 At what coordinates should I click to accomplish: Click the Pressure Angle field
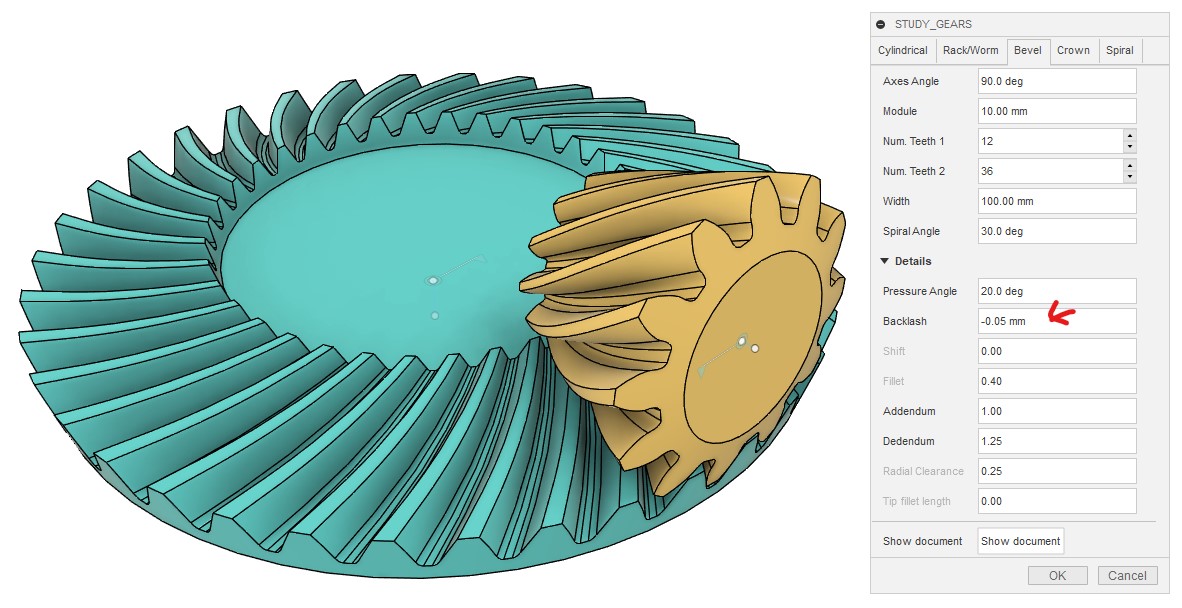(x=1056, y=291)
